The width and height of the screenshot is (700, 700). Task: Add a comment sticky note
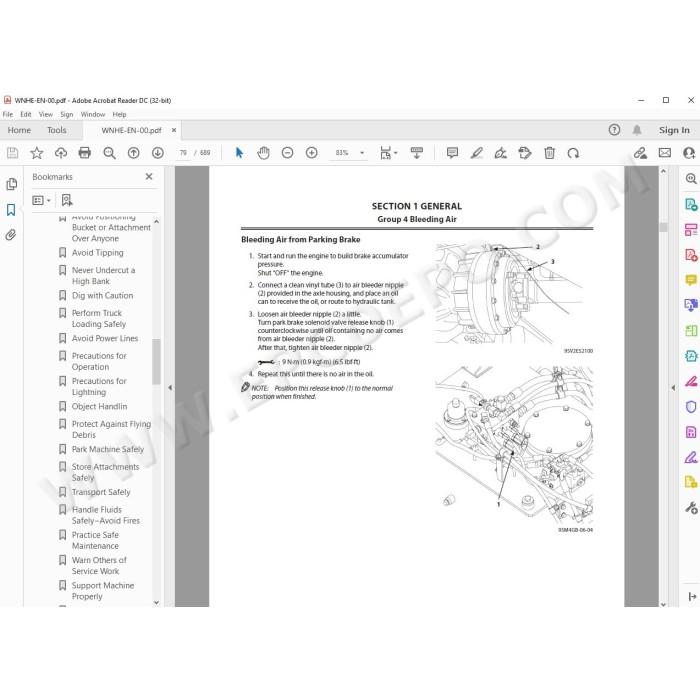(452, 153)
